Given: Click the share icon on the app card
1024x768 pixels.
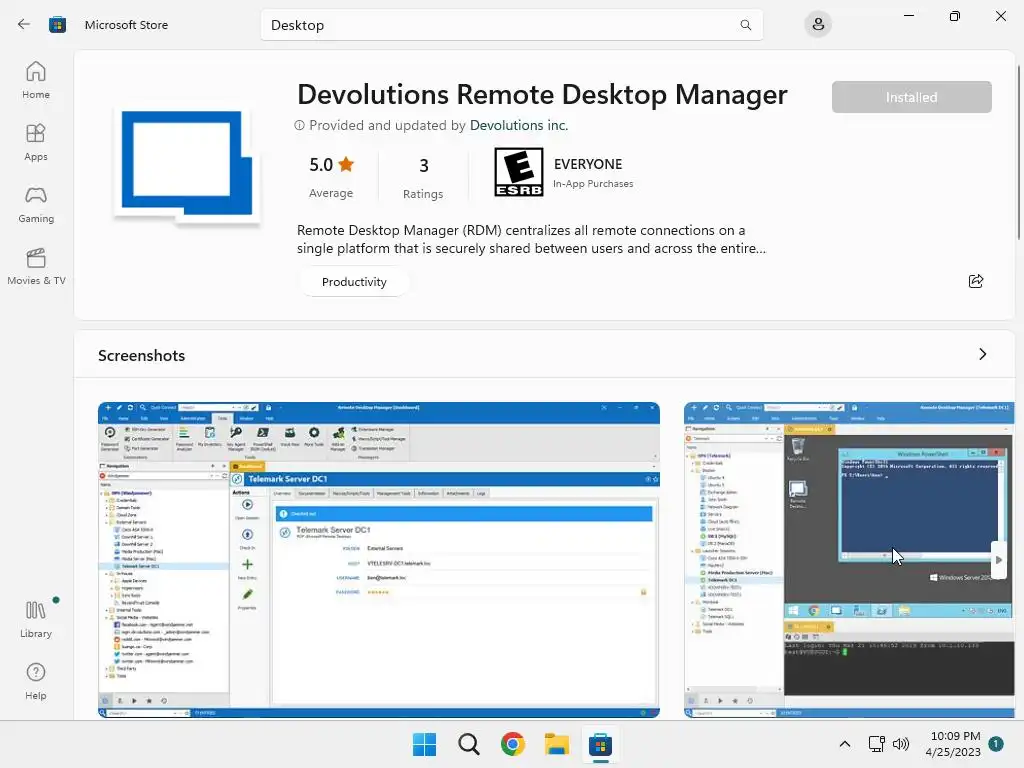Looking at the screenshot, I should 976,281.
